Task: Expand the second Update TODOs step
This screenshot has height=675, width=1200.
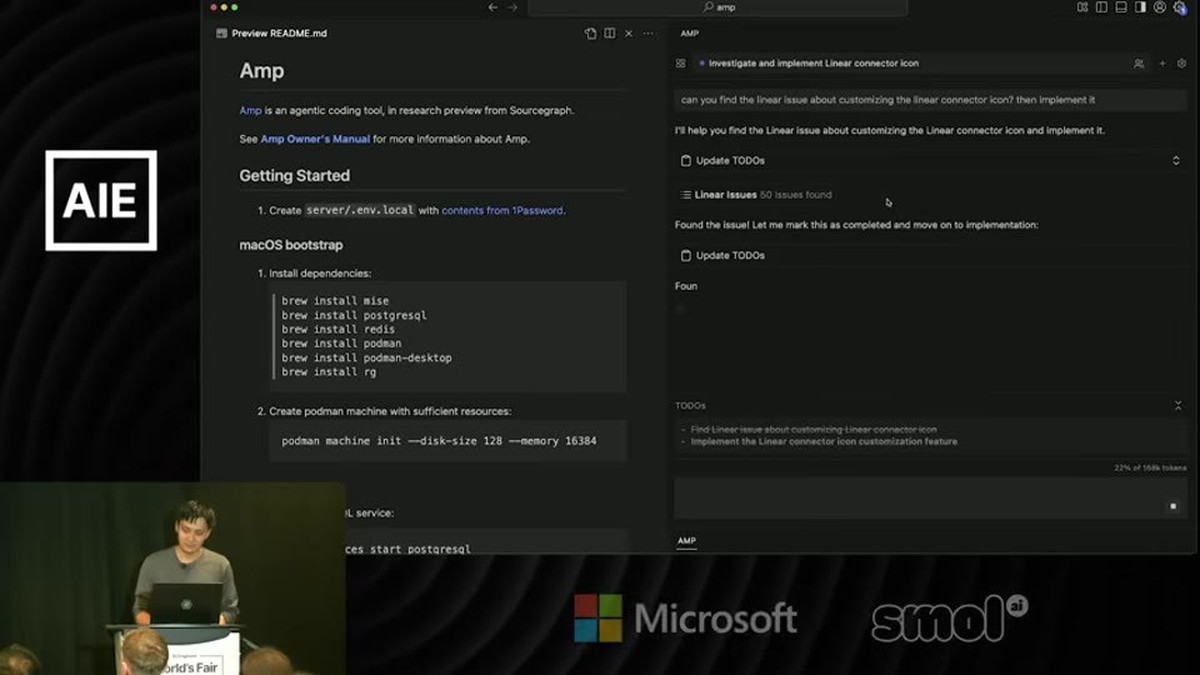Action: click(730, 255)
